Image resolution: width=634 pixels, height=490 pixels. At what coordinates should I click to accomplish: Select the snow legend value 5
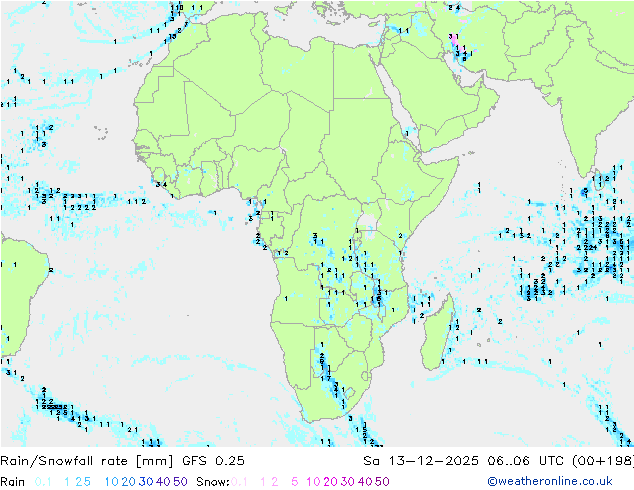[x=295, y=482]
